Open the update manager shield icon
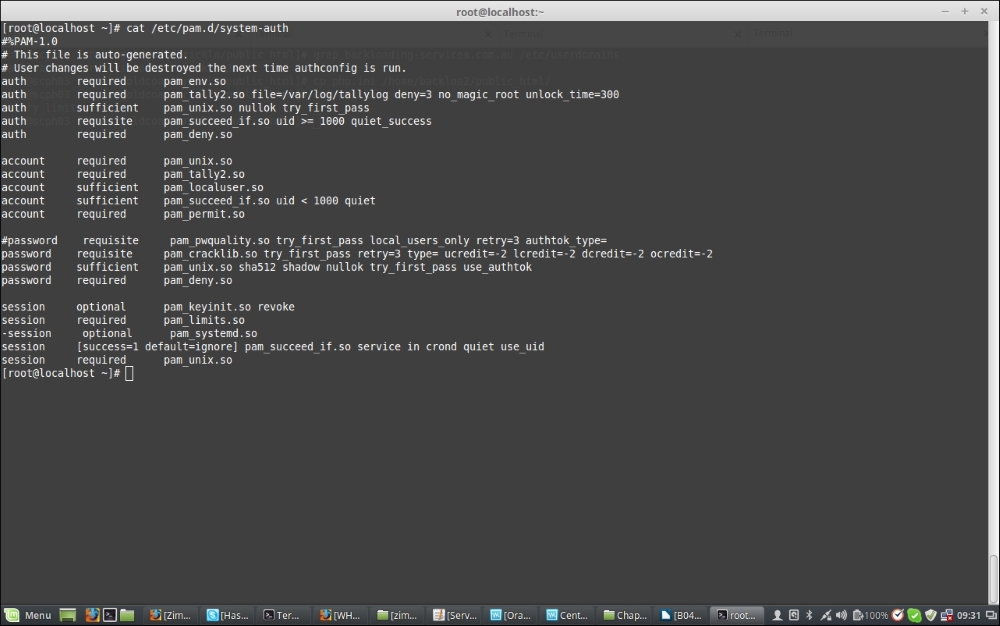The image size is (1000, 626). [930, 615]
